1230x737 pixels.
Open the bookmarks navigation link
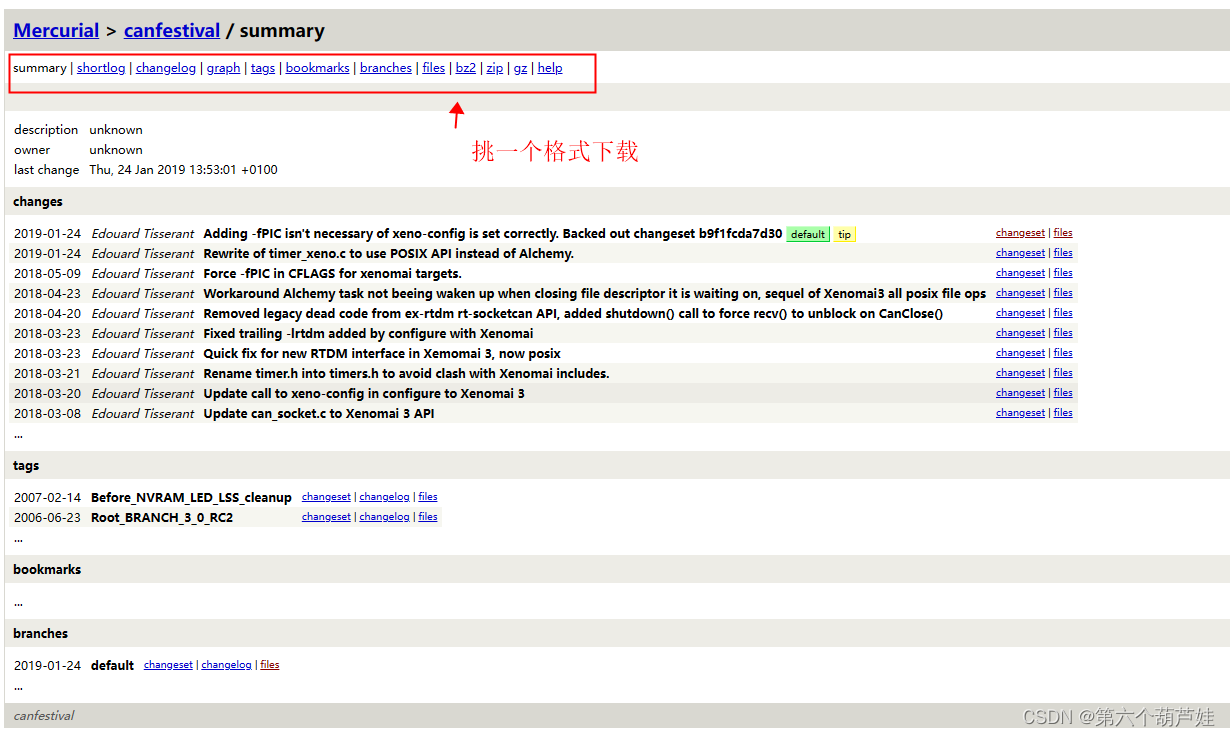pos(318,68)
